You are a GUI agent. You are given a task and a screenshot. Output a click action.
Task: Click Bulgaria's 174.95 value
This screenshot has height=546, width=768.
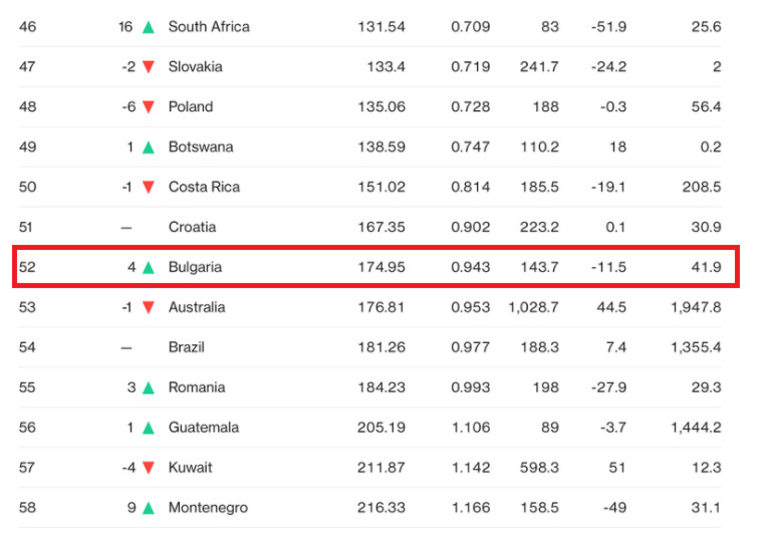pyautogui.click(x=381, y=267)
